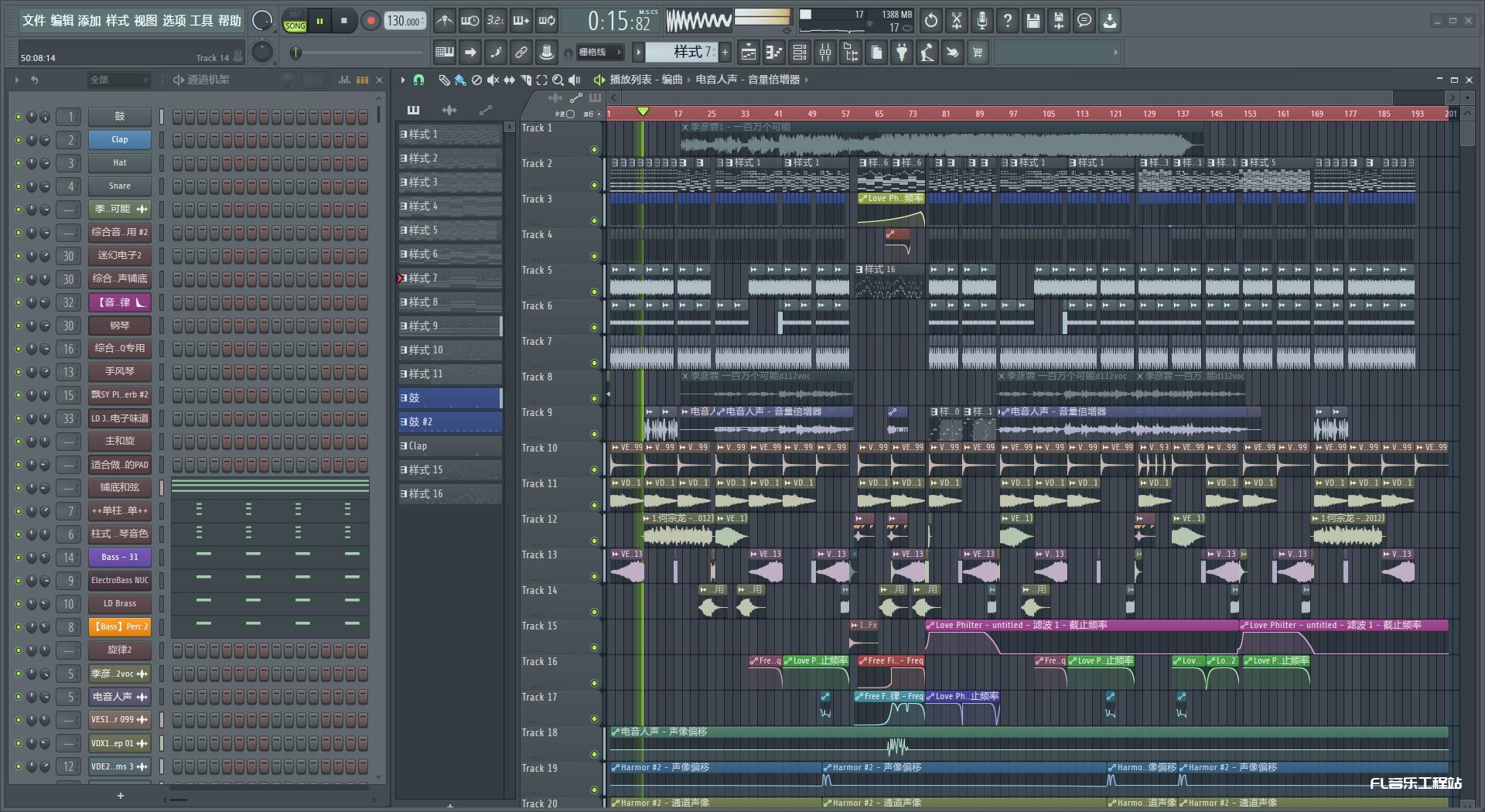Expand pattern selector left arrow
This screenshot has height=812, width=1485.
638,52
